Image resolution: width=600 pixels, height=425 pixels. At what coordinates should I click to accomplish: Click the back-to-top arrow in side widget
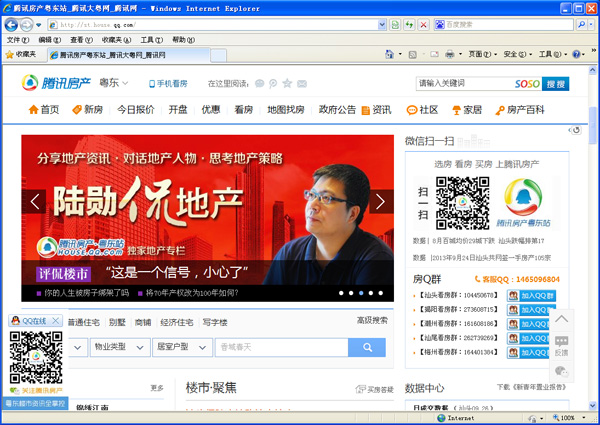(561, 319)
